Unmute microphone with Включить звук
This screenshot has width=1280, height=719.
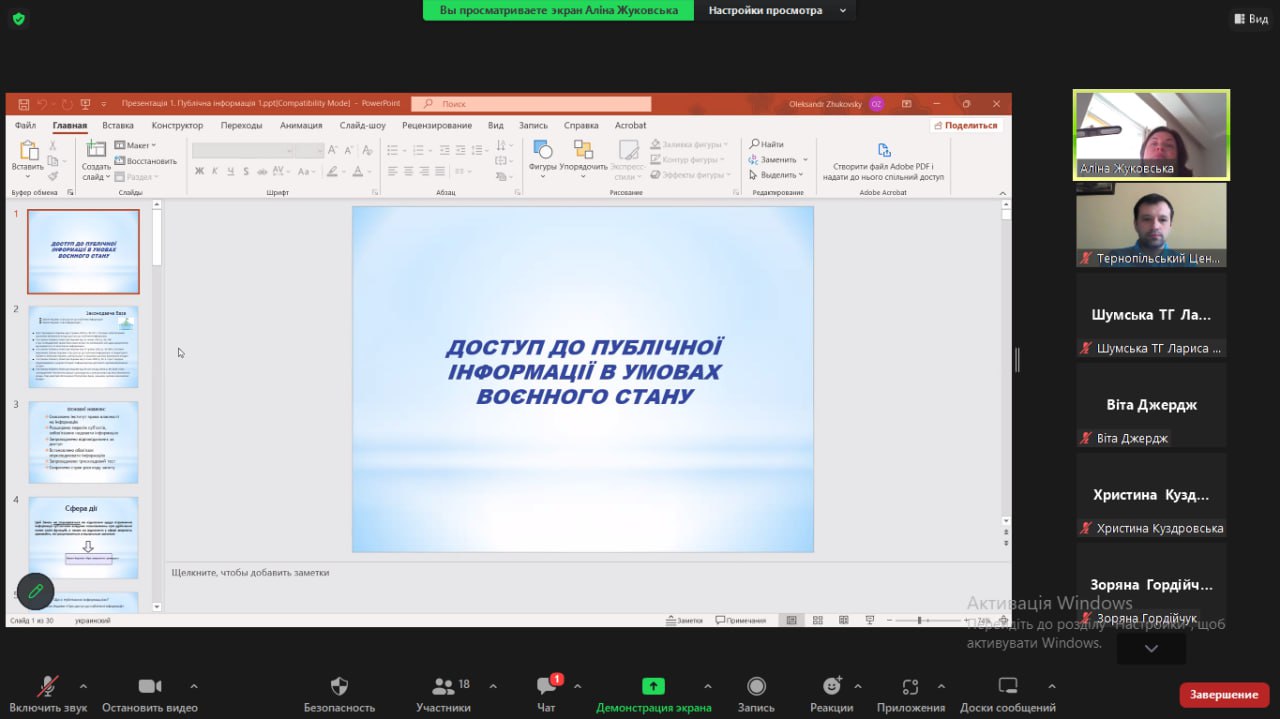(x=48, y=693)
